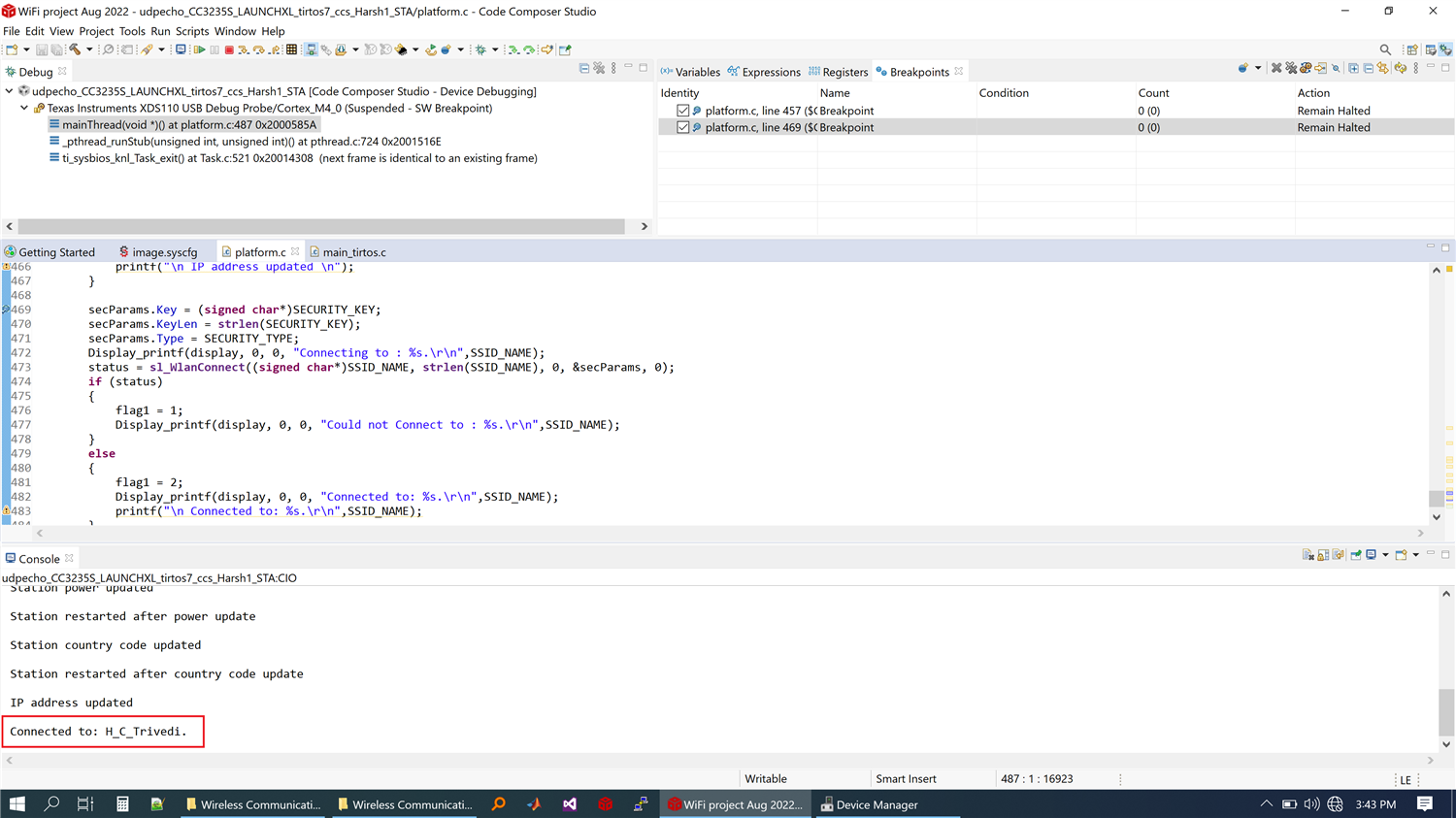Open Breakpoints view menu three dots
Screen dimensions: 1456x818
pos(1416,68)
